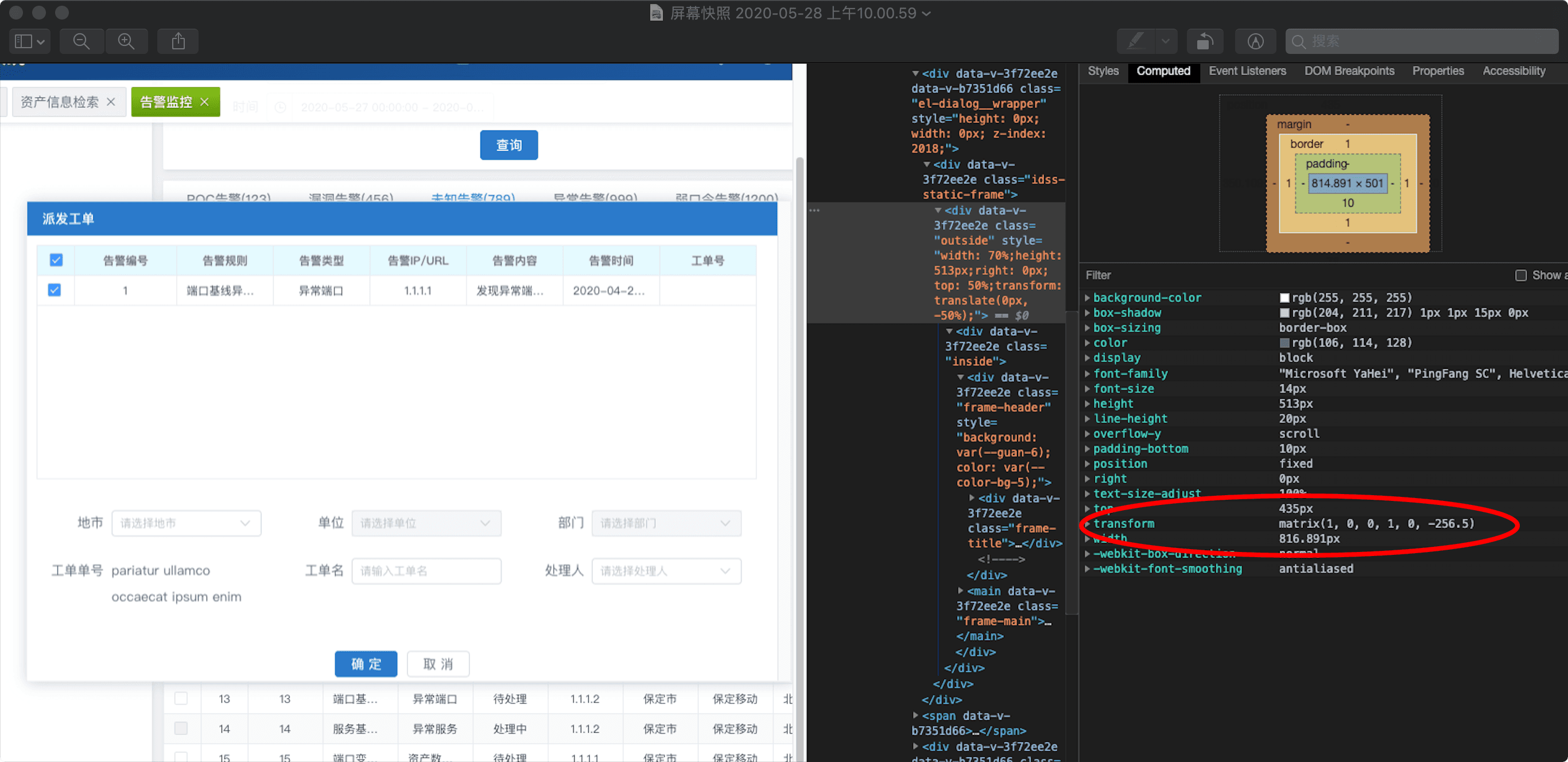Open the window title dropdown chevron

pos(926,13)
